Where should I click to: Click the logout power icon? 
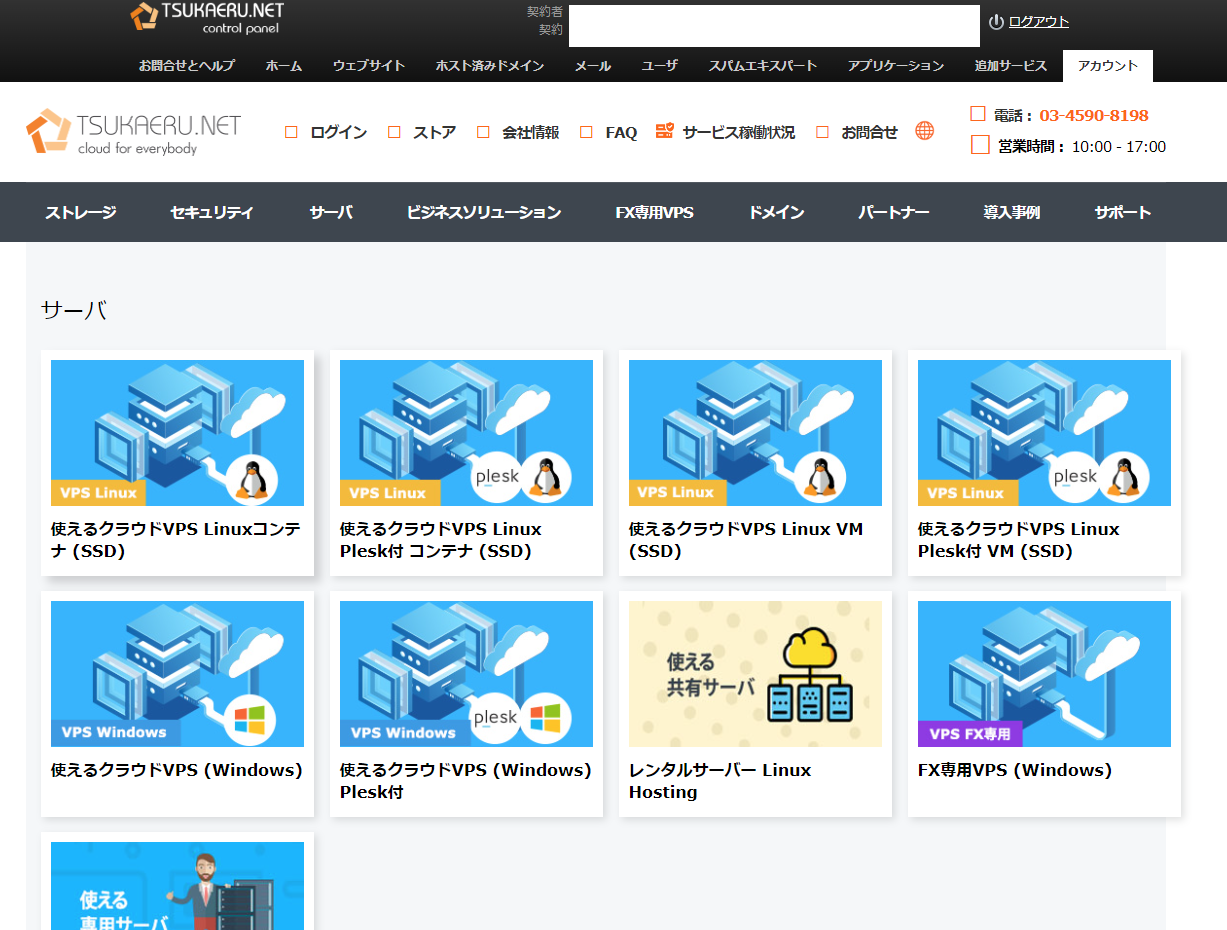tap(996, 22)
